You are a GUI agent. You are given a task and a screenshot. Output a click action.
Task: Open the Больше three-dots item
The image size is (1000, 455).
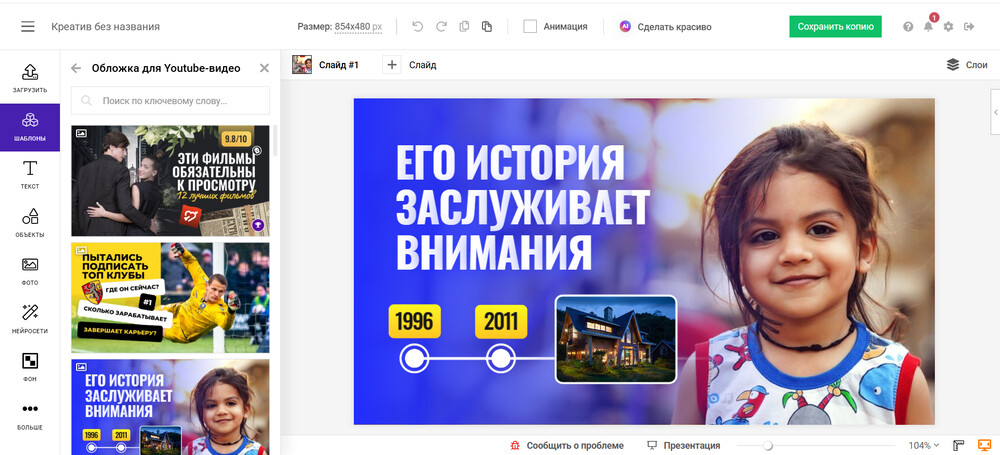point(30,415)
